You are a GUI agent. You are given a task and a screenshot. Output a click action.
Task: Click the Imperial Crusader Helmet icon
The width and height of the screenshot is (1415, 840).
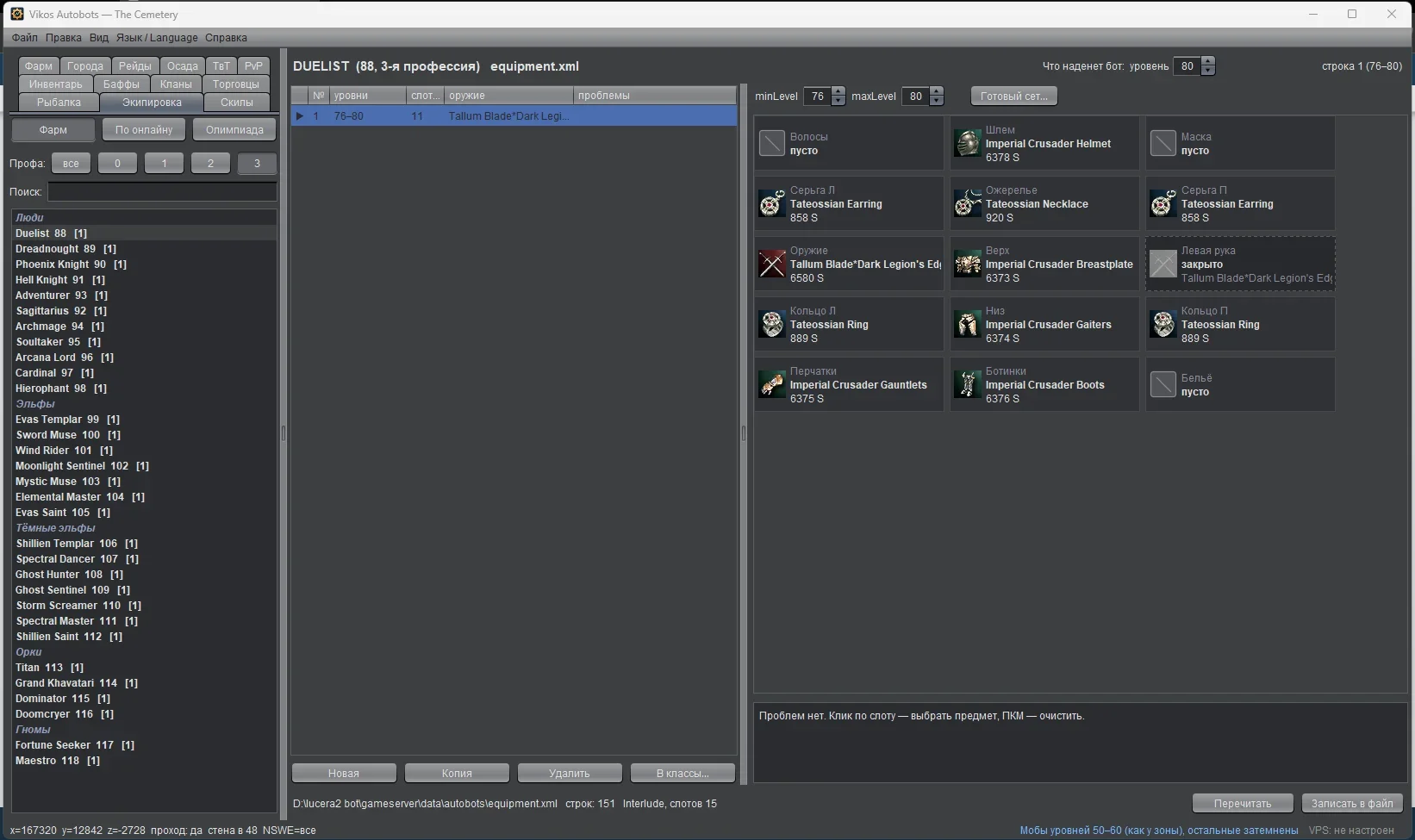(967, 143)
